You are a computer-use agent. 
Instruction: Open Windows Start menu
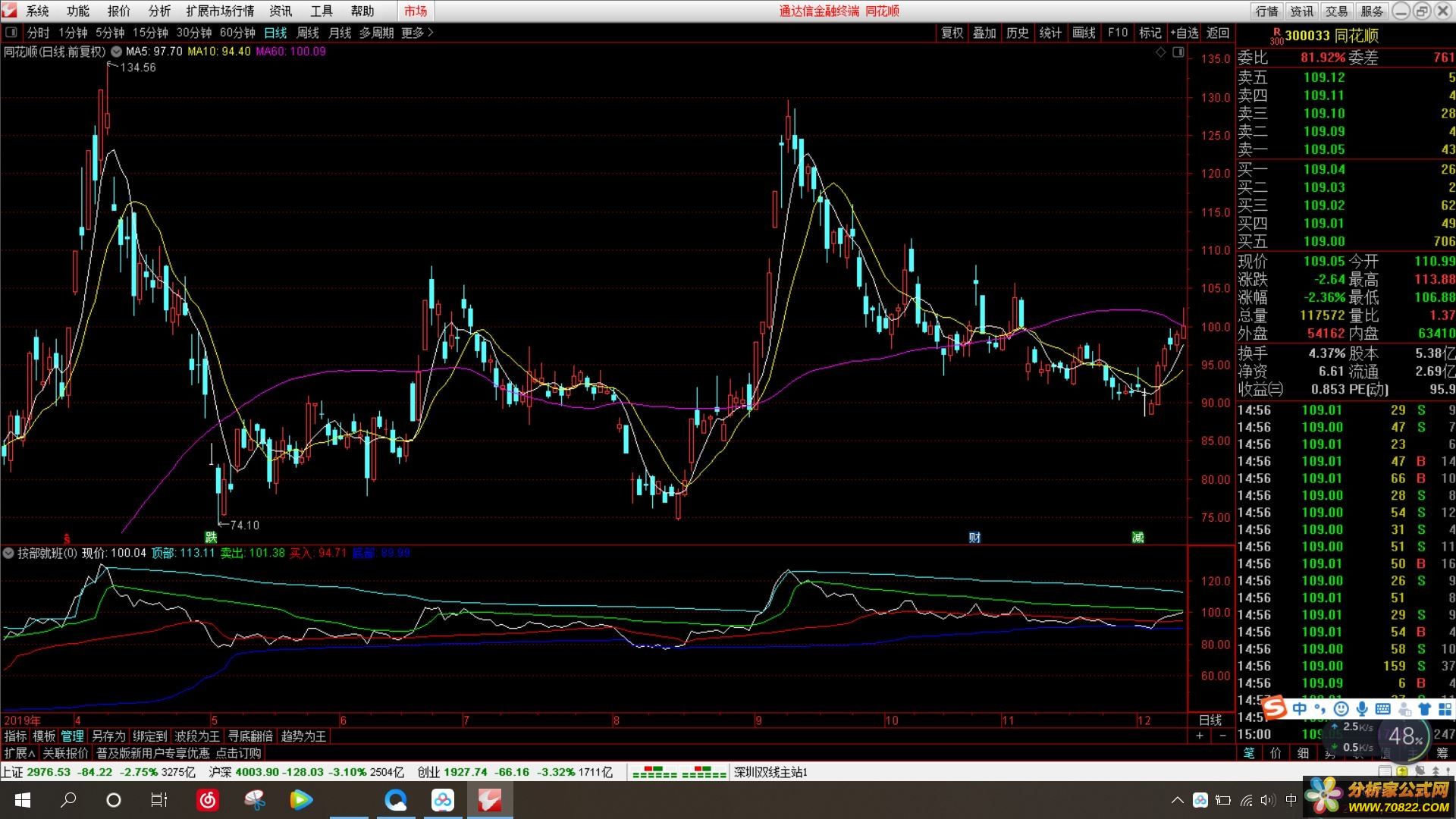tap(22, 800)
